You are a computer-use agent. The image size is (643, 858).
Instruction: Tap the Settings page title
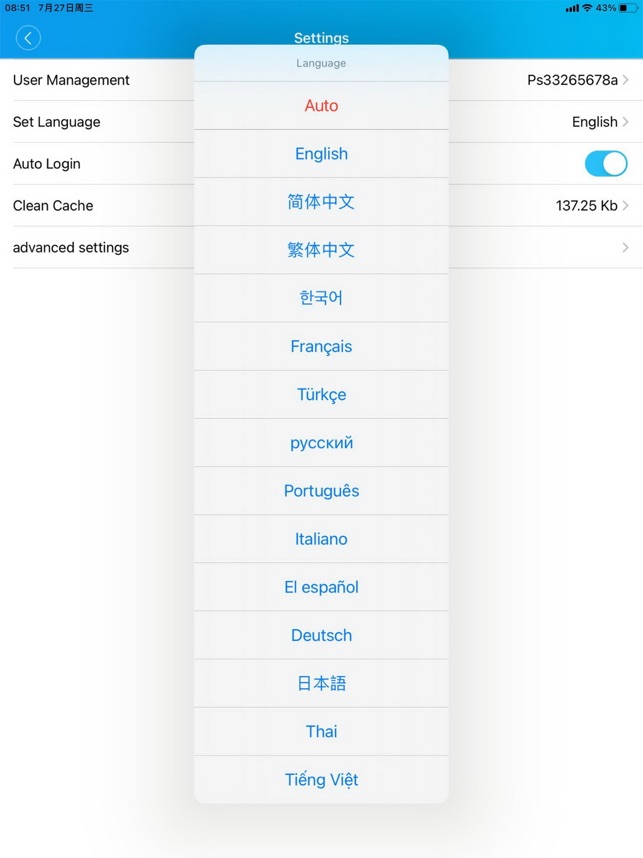tap(321, 38)
